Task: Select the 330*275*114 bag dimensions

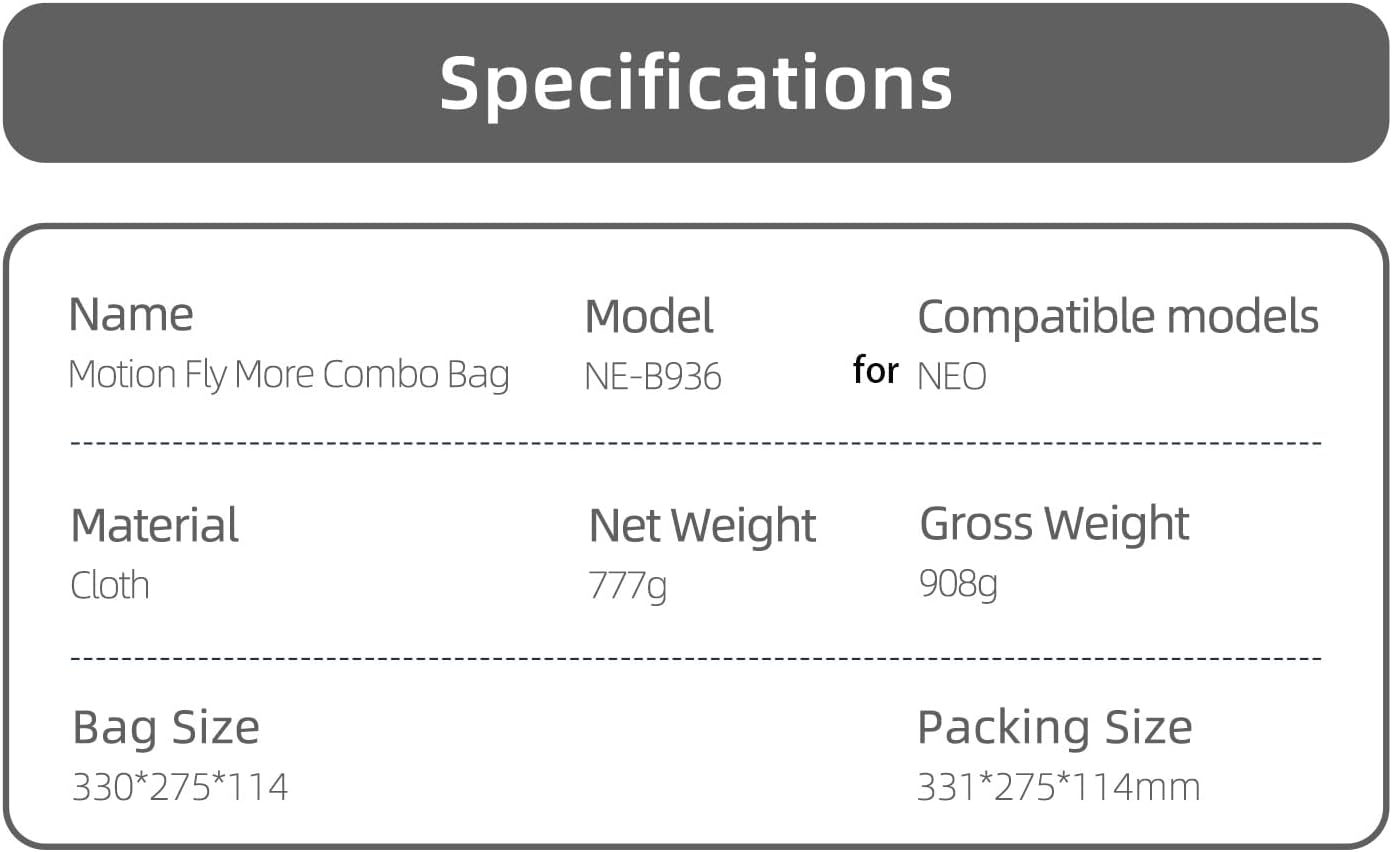Action: coord(180,788)
